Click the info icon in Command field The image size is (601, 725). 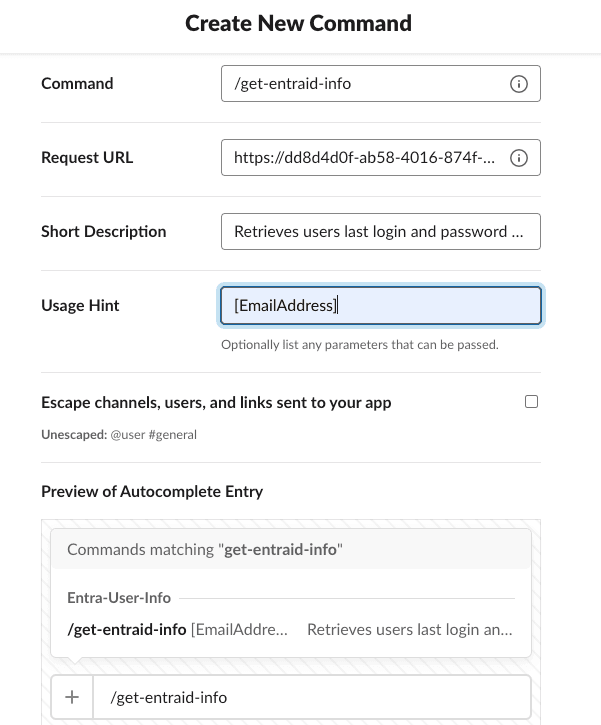pyautogui.click(x=519, y=84)
